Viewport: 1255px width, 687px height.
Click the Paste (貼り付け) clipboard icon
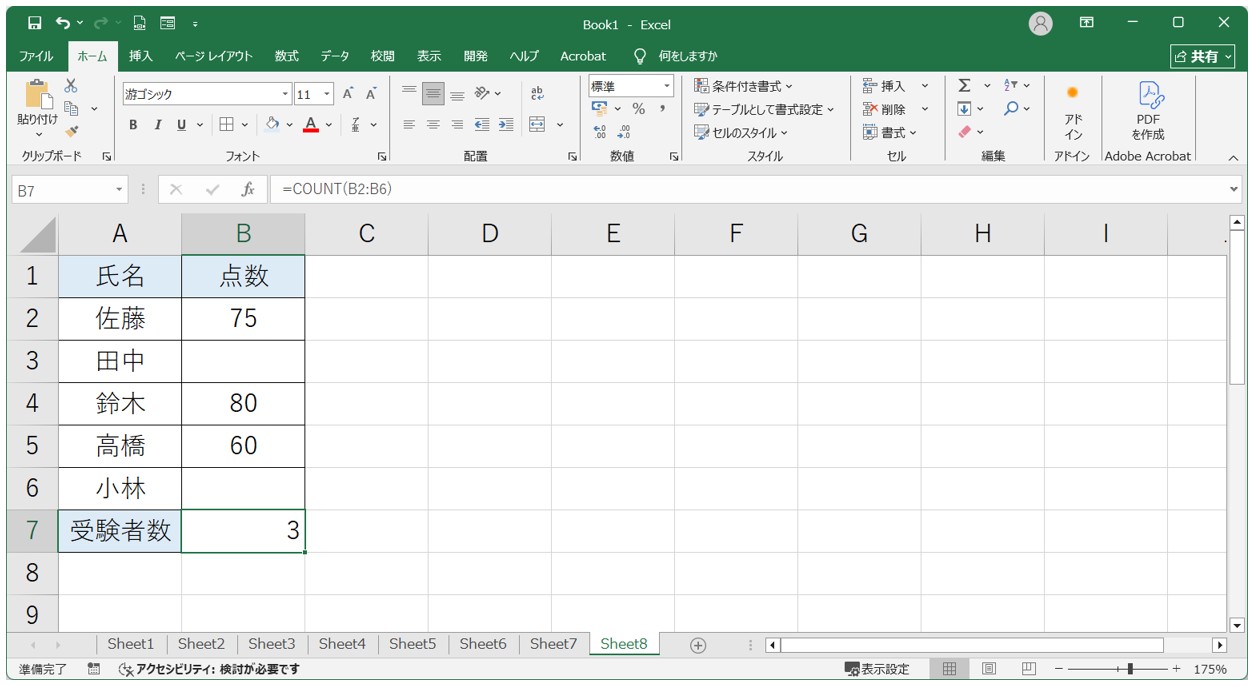pos(38,95)
